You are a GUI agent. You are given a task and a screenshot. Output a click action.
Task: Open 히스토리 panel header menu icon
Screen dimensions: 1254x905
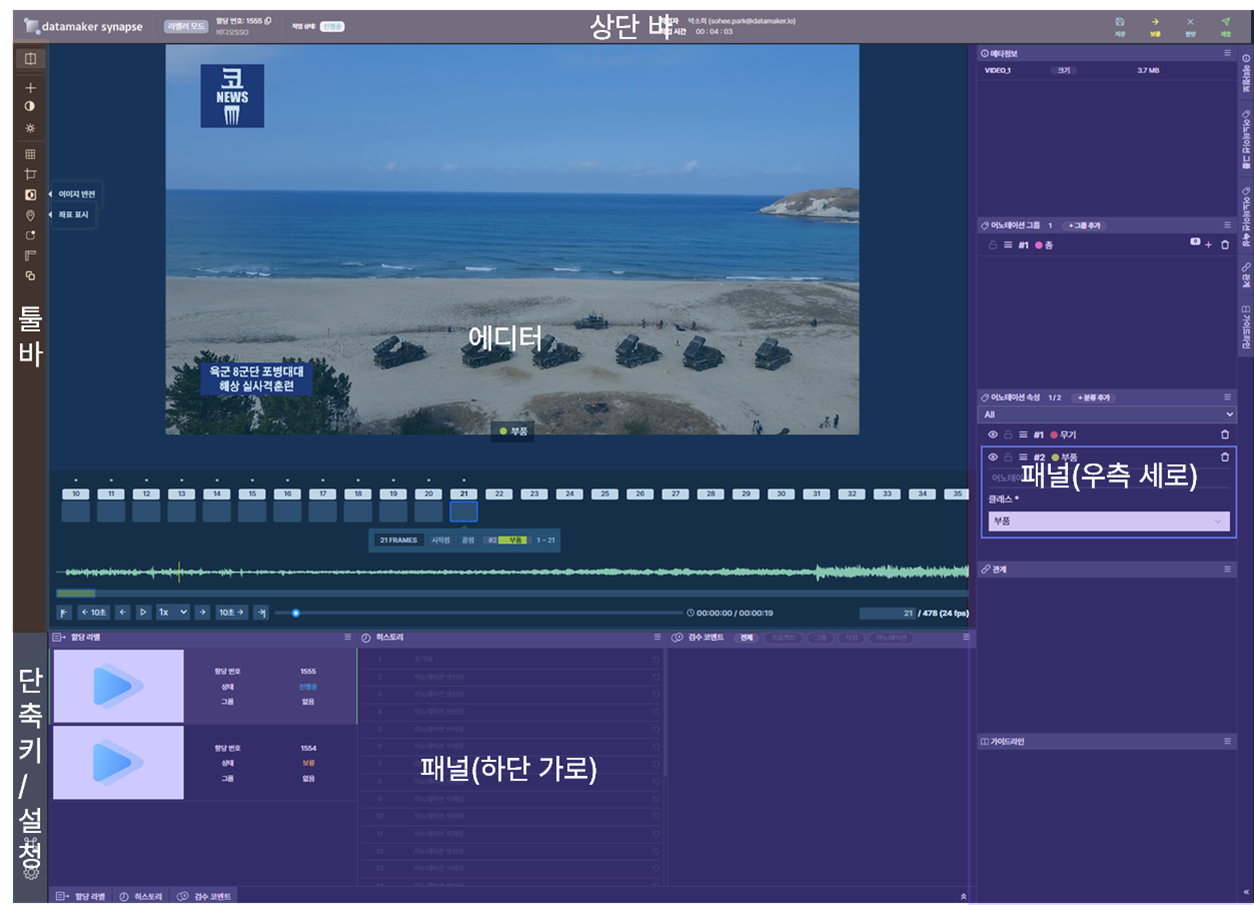tap(657, 637)
